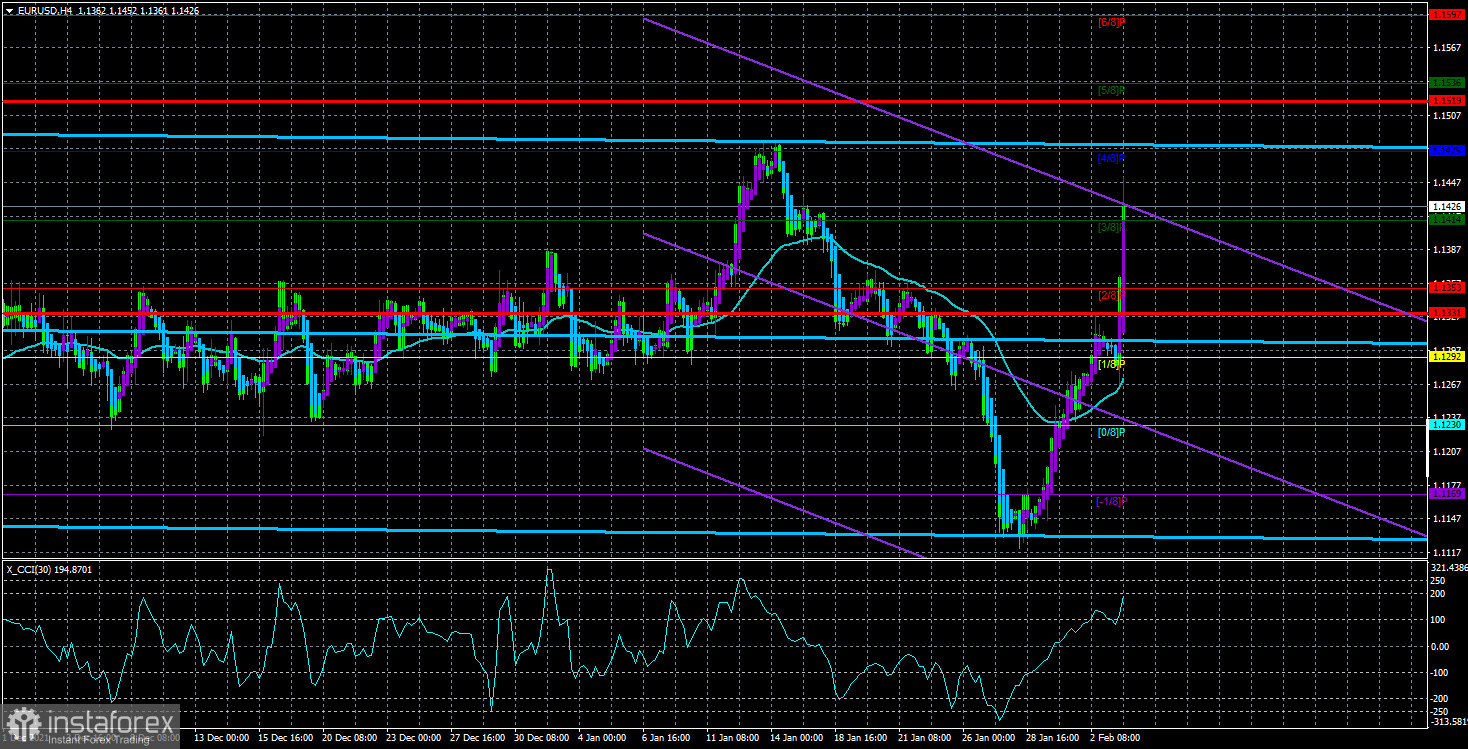Select the [5/8]P Murray level label
The width and height of the screenshot is (1468, 749).
(1112, 90)
